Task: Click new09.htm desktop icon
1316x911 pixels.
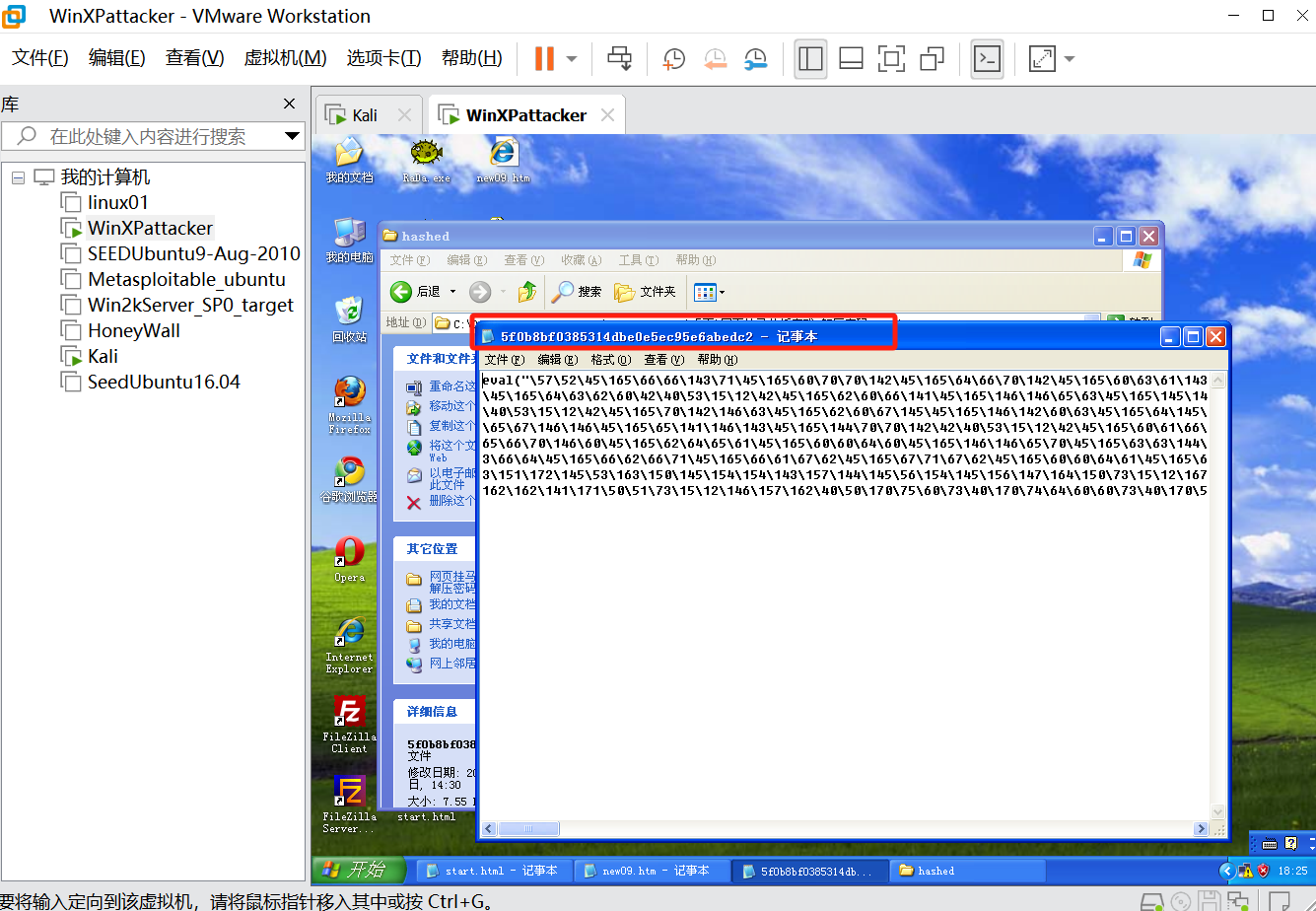Action: point(503,160)
